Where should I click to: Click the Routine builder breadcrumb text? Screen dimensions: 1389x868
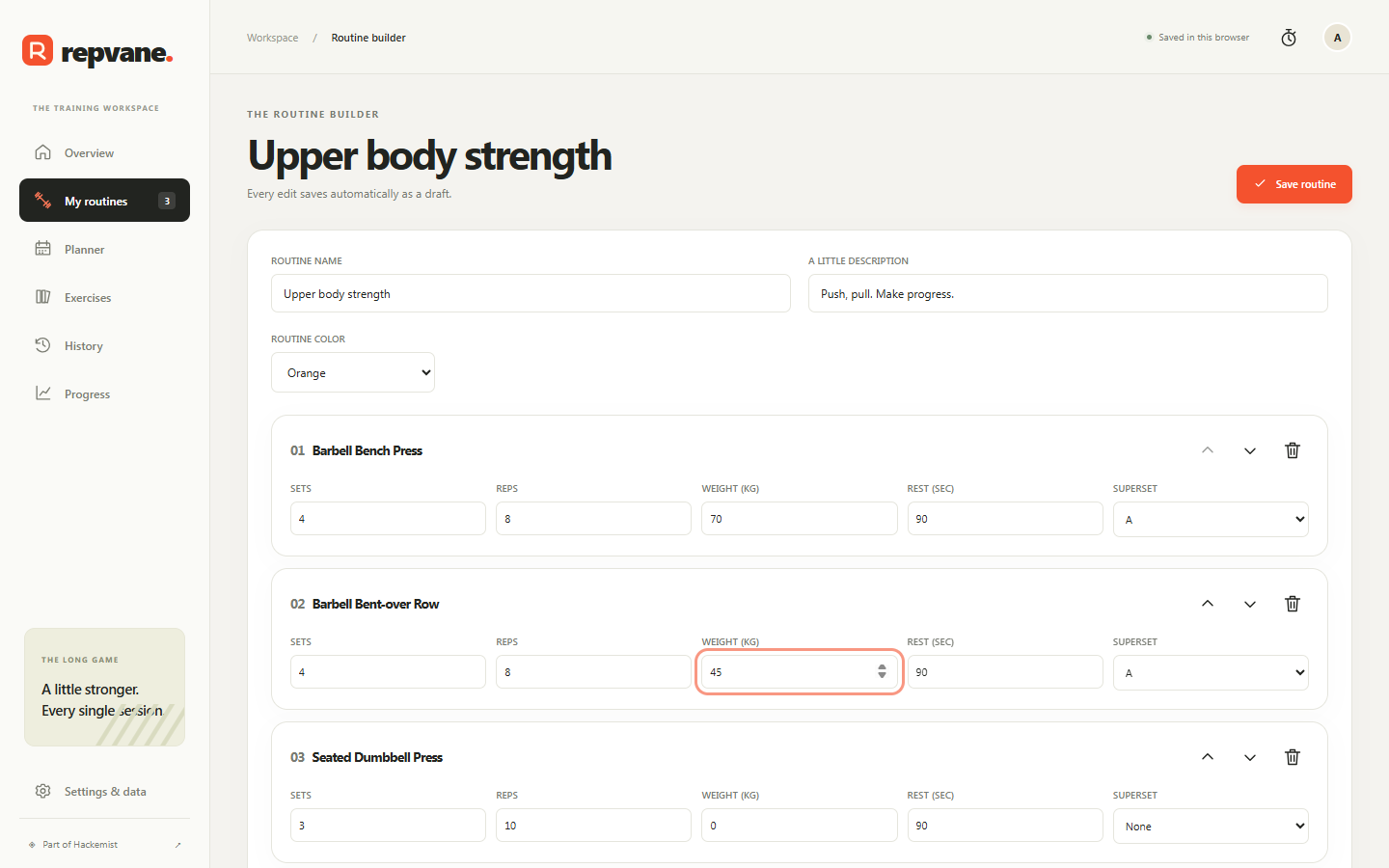[368, 38]
